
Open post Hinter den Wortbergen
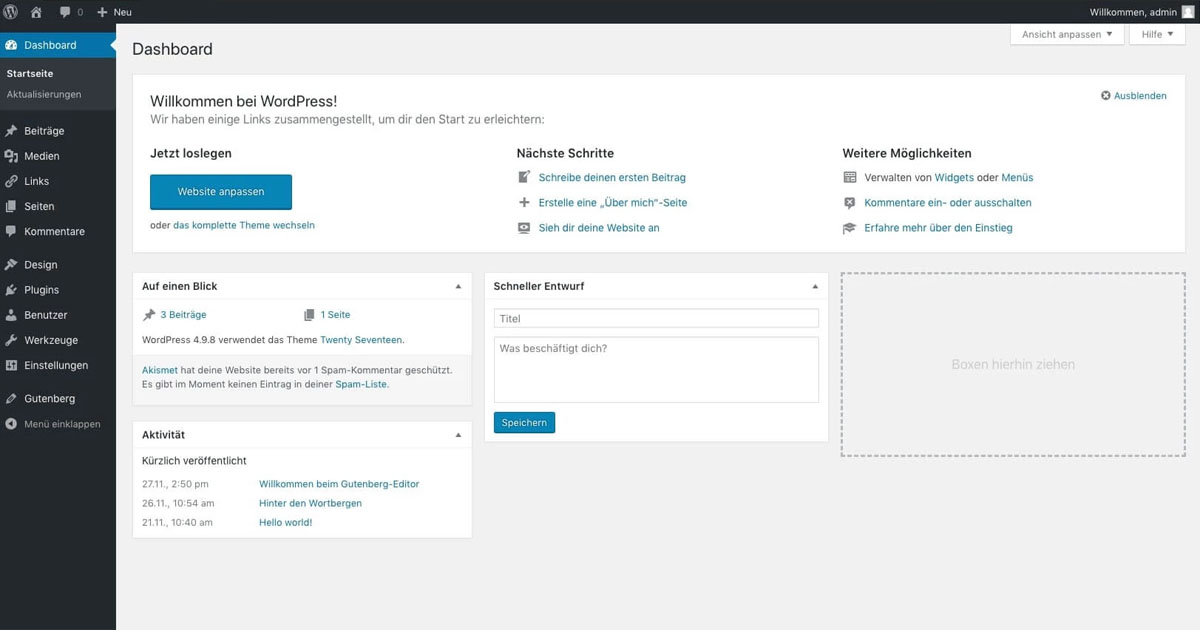310,503
